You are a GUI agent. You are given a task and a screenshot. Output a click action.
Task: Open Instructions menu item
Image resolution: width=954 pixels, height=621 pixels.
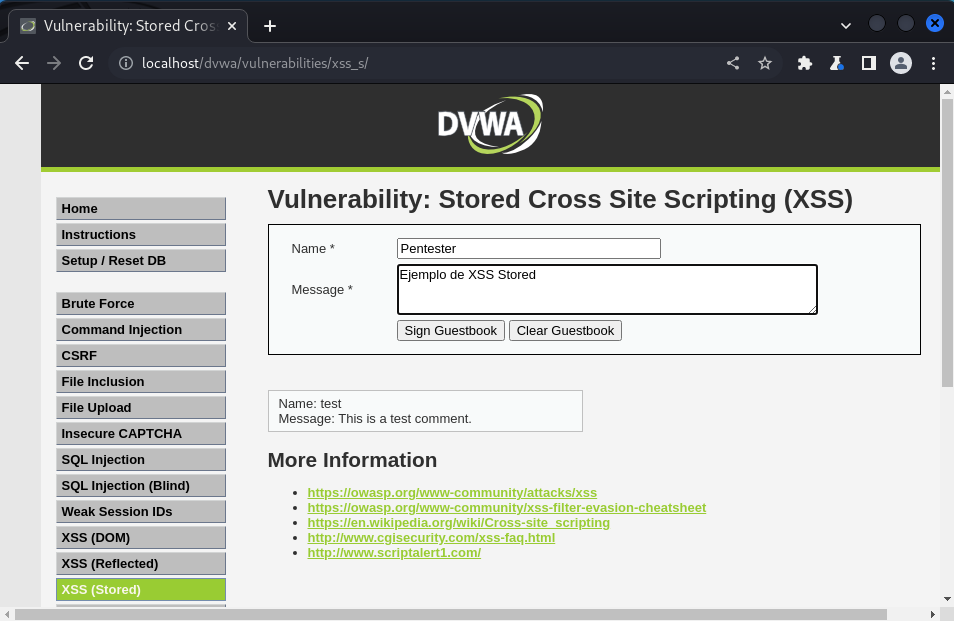click(x=141, y=235)
